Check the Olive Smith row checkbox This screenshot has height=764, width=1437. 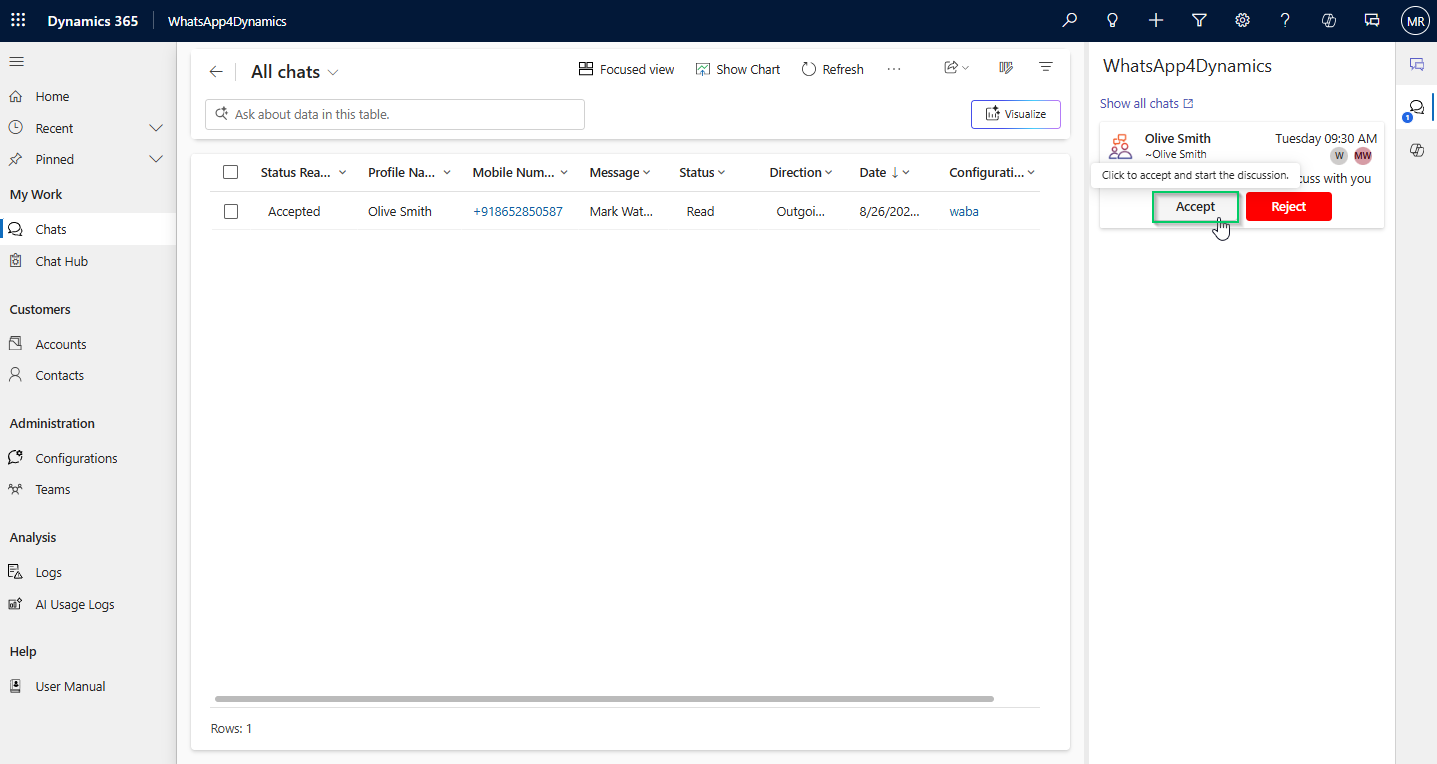(x=231, y=212)
